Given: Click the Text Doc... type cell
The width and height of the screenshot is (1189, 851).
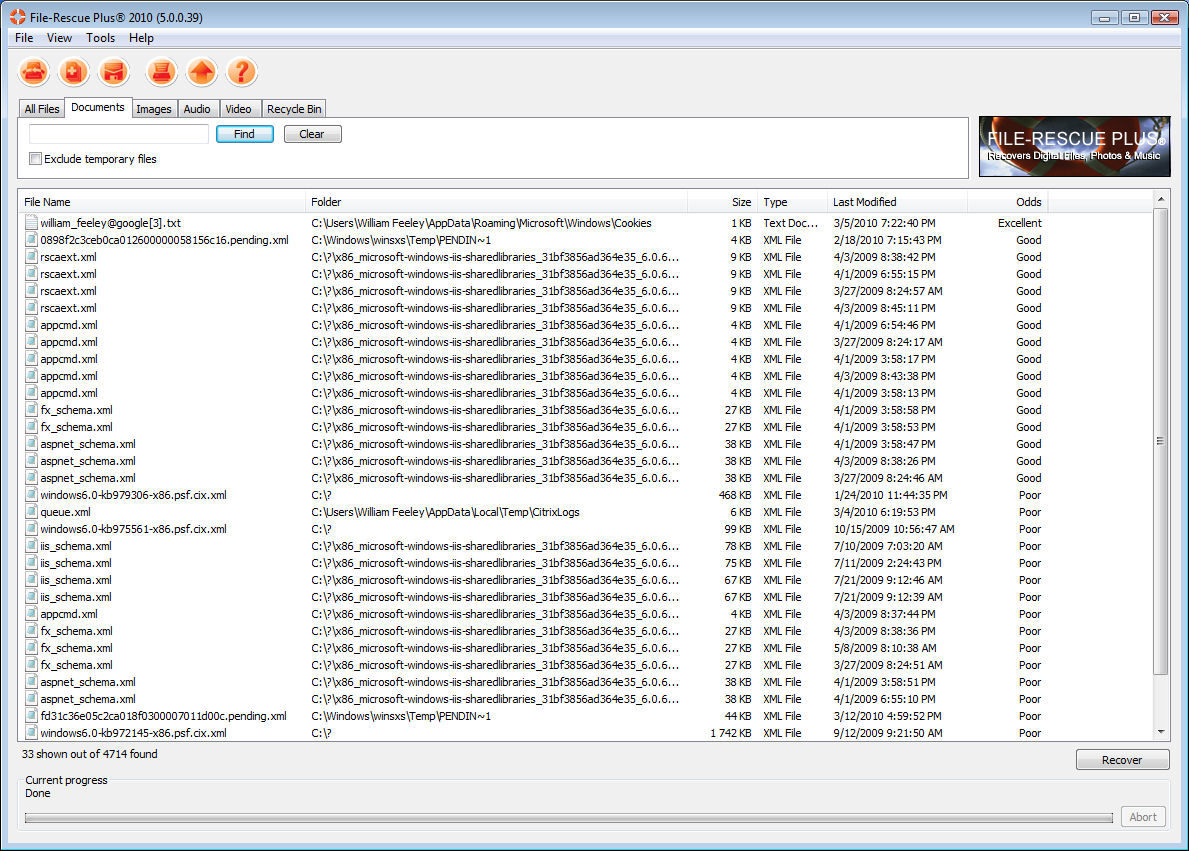Looking at the screenshot, I should (x=791, y=223).
